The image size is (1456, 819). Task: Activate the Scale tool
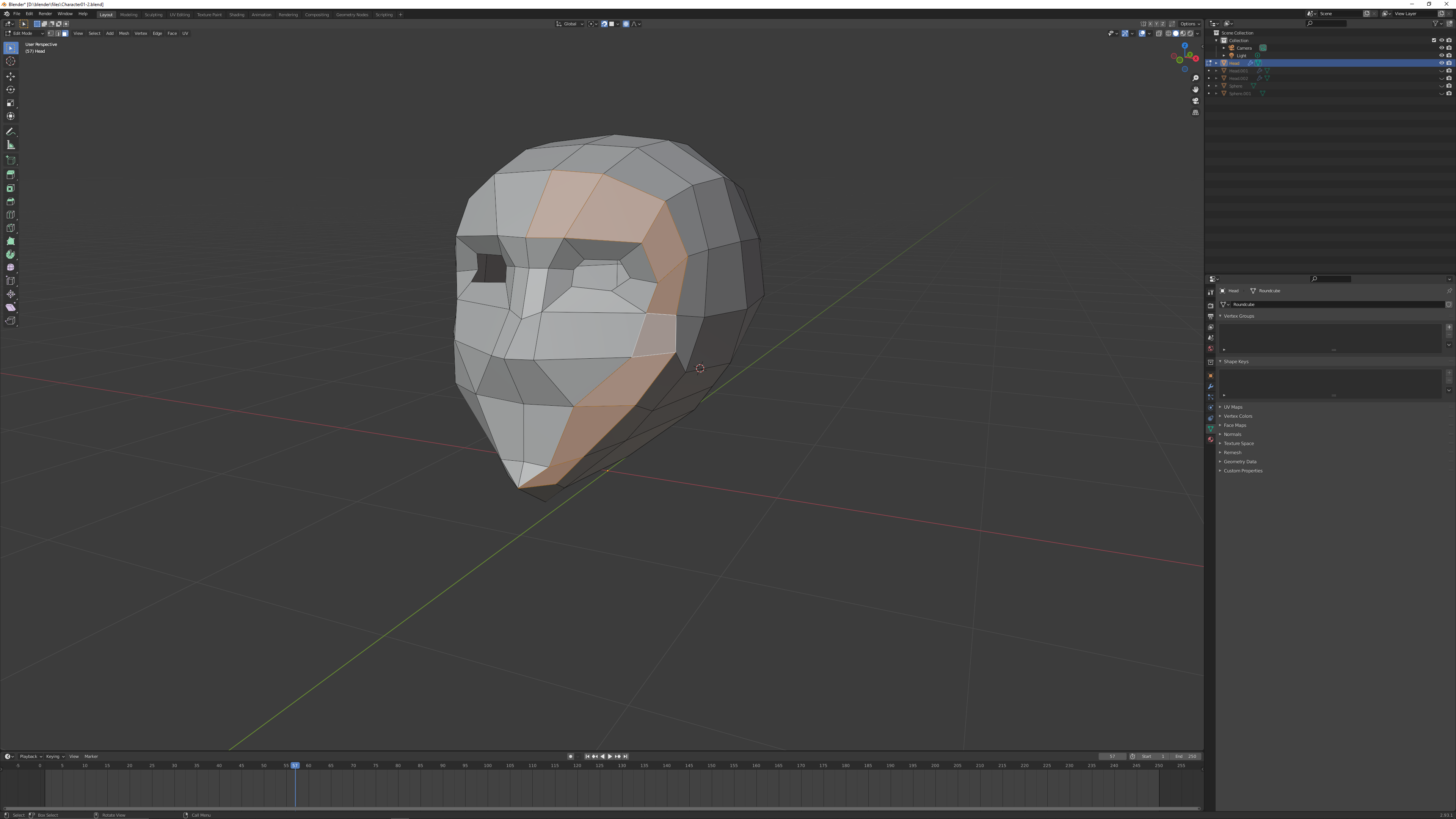pyautogui.click(x=11, y=103)
